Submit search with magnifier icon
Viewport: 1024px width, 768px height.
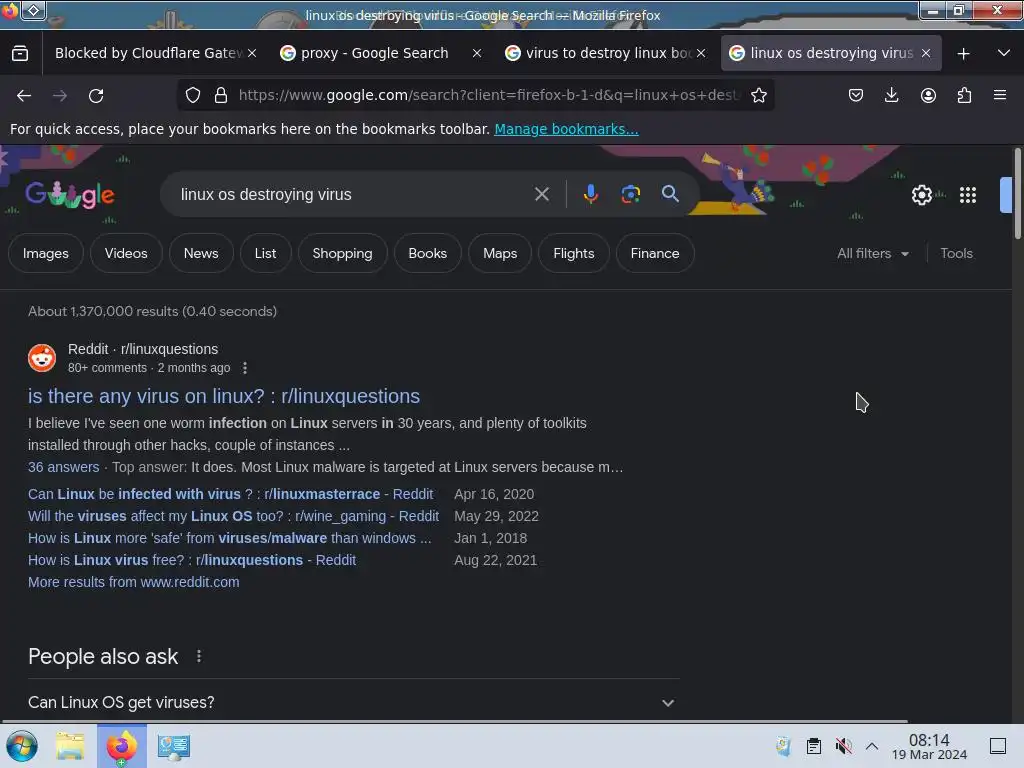[670, 194]
